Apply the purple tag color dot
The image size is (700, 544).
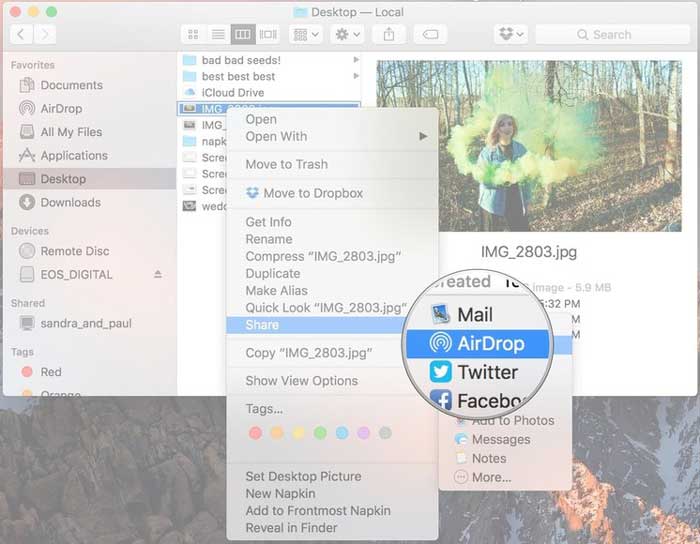[363, 433]
